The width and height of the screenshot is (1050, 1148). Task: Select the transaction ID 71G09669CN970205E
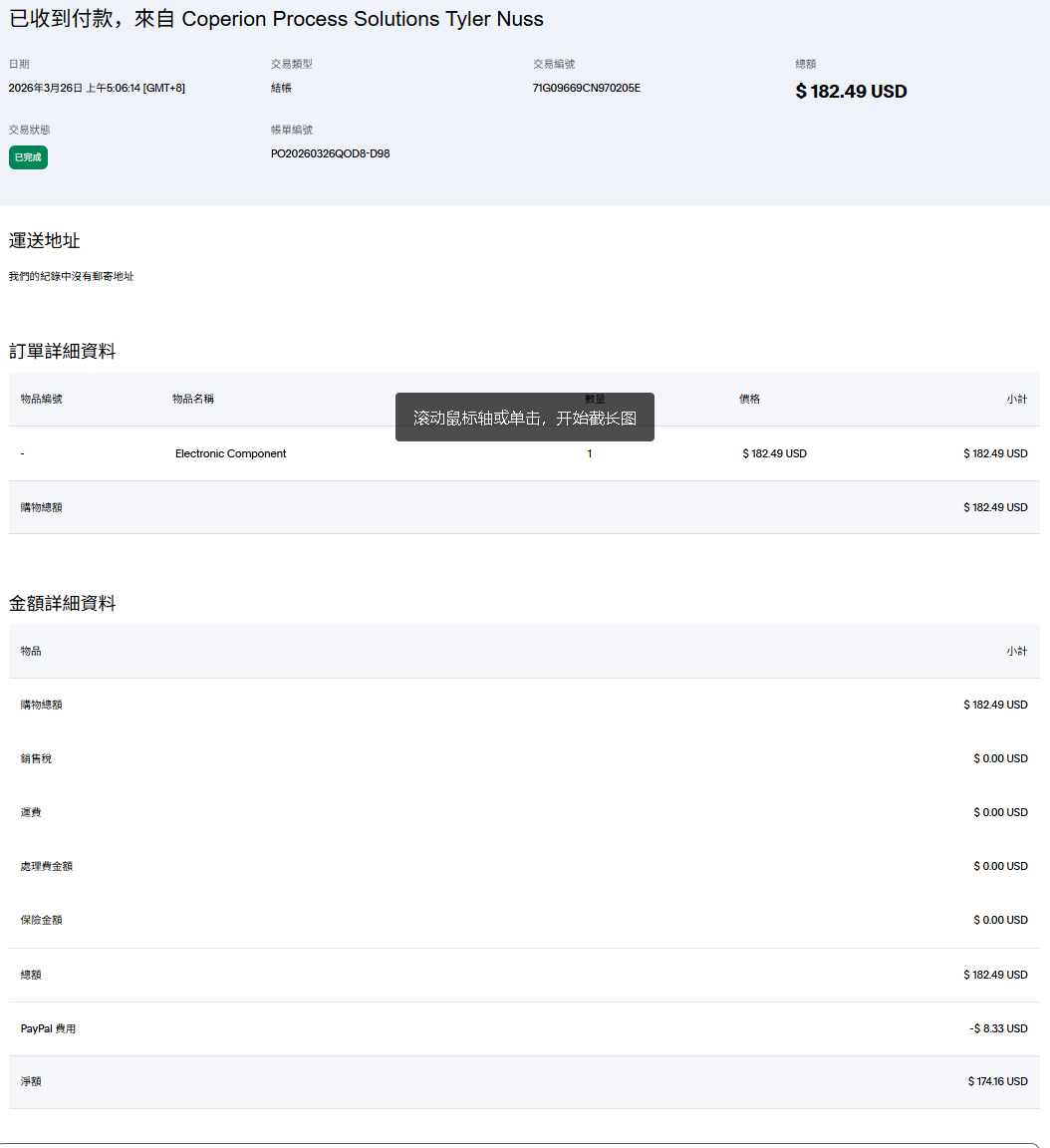pos(586,88)
